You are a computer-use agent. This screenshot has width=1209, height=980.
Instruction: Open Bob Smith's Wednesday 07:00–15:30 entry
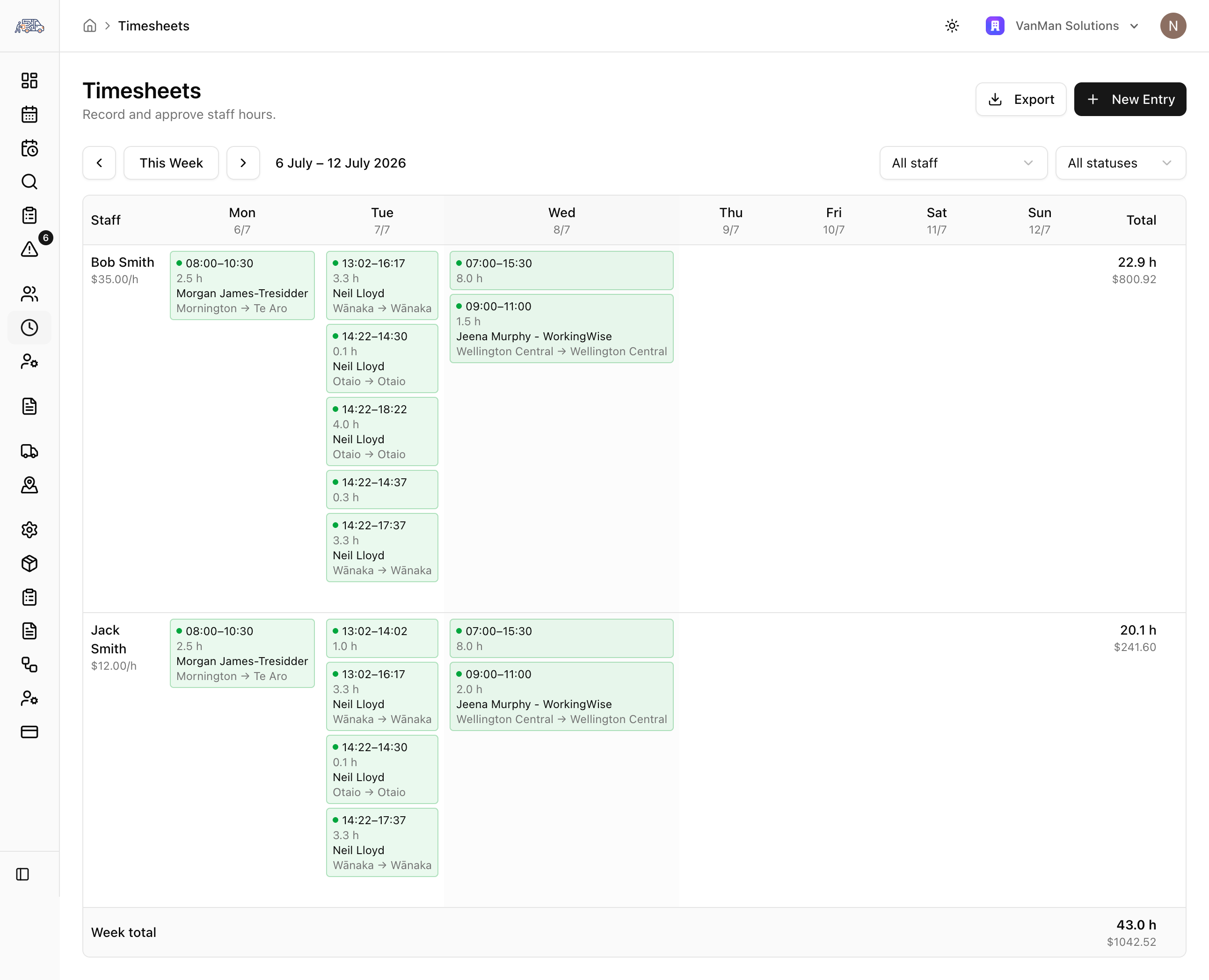point(561,271)
